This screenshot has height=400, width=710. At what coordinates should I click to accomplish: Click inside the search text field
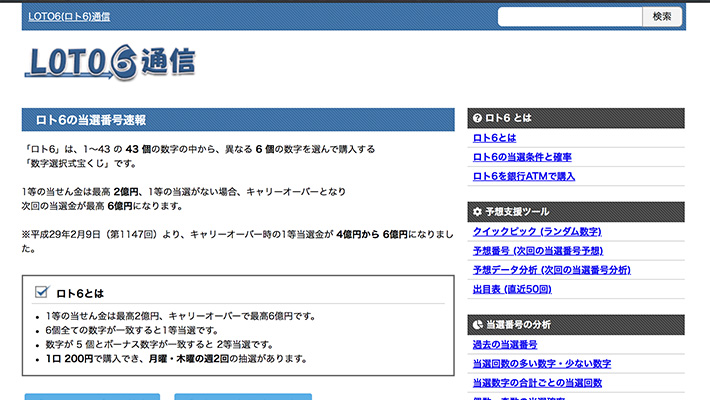point(567,16)
